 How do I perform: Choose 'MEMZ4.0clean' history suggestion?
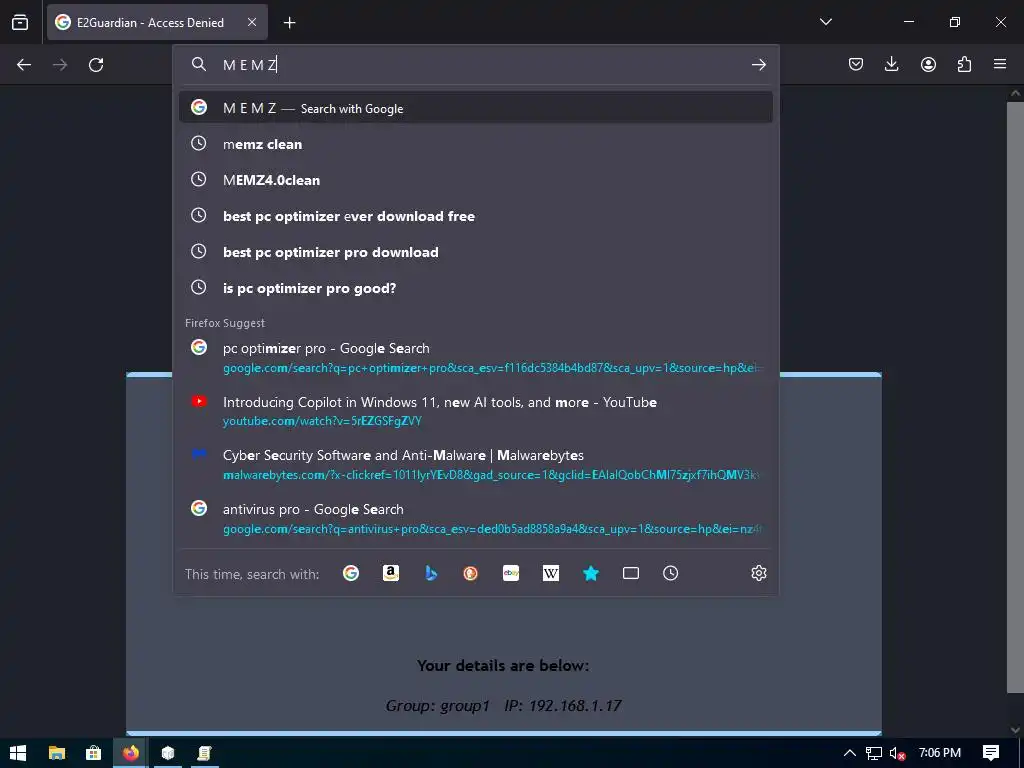click(475, 180)
